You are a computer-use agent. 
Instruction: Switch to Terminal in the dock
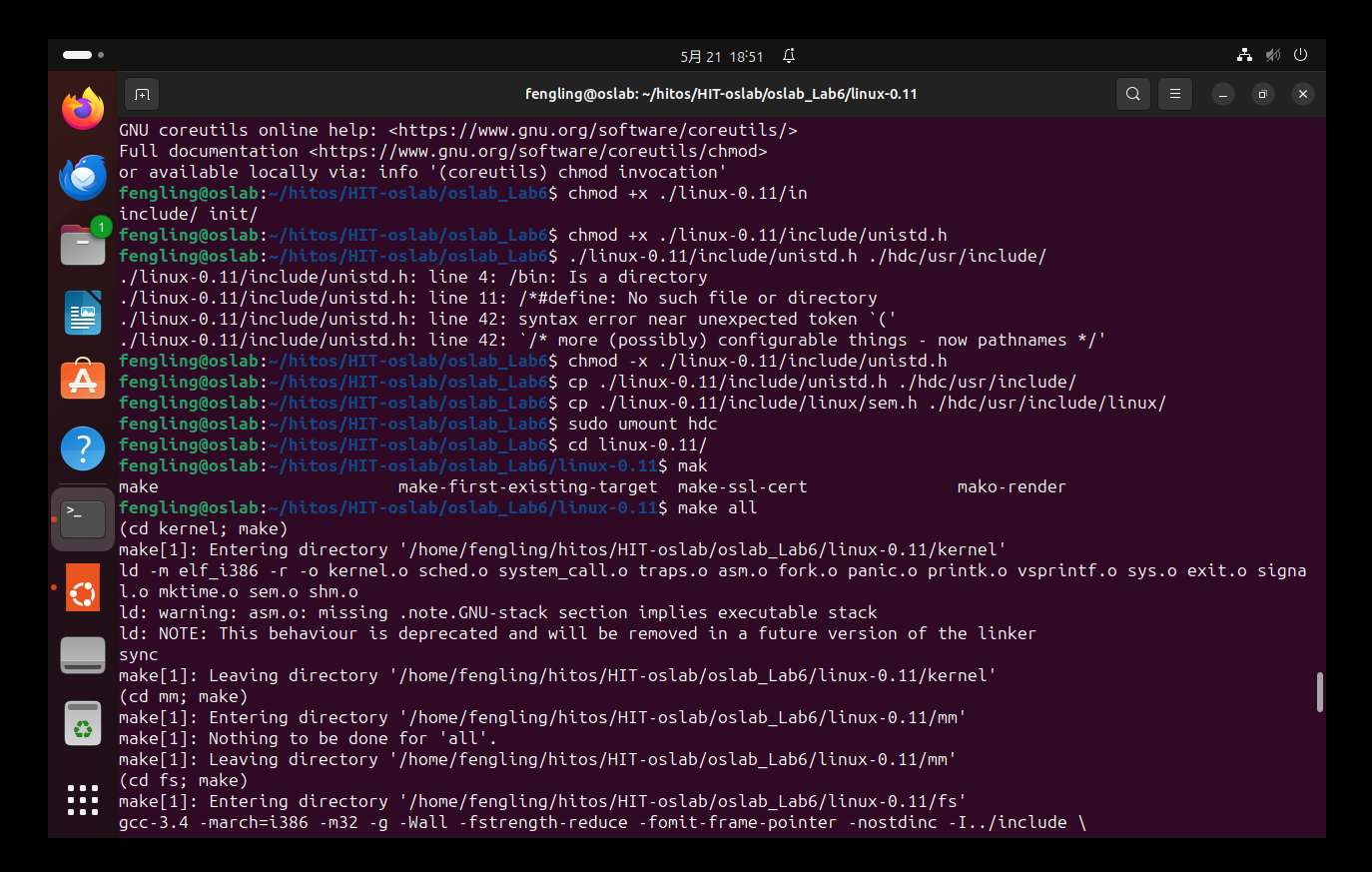click(83, 519)
